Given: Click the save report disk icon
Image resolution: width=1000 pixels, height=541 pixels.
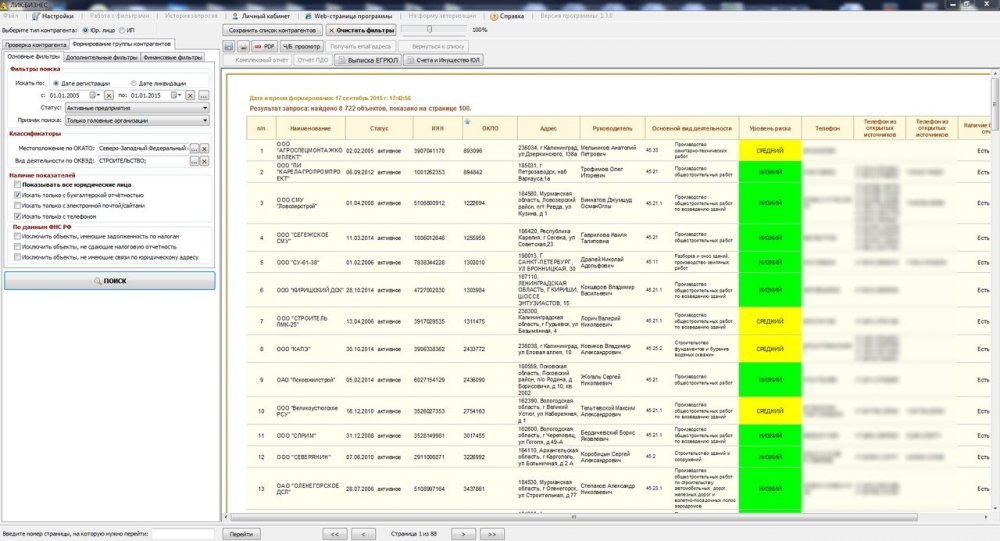Looking at the screenshot, I should coord(229,47).
